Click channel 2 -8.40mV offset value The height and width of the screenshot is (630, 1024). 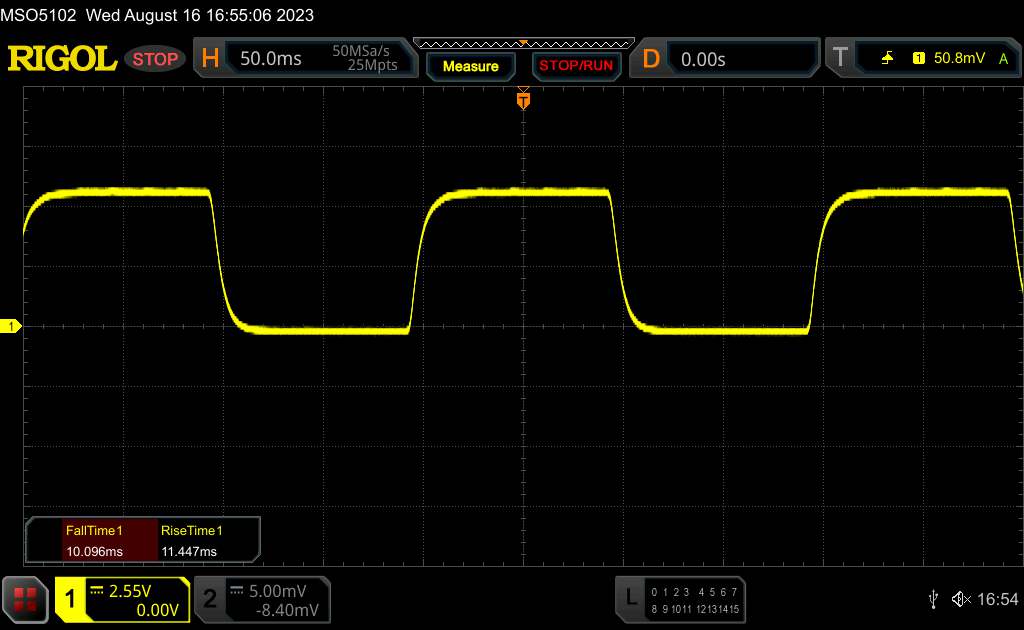287,610
